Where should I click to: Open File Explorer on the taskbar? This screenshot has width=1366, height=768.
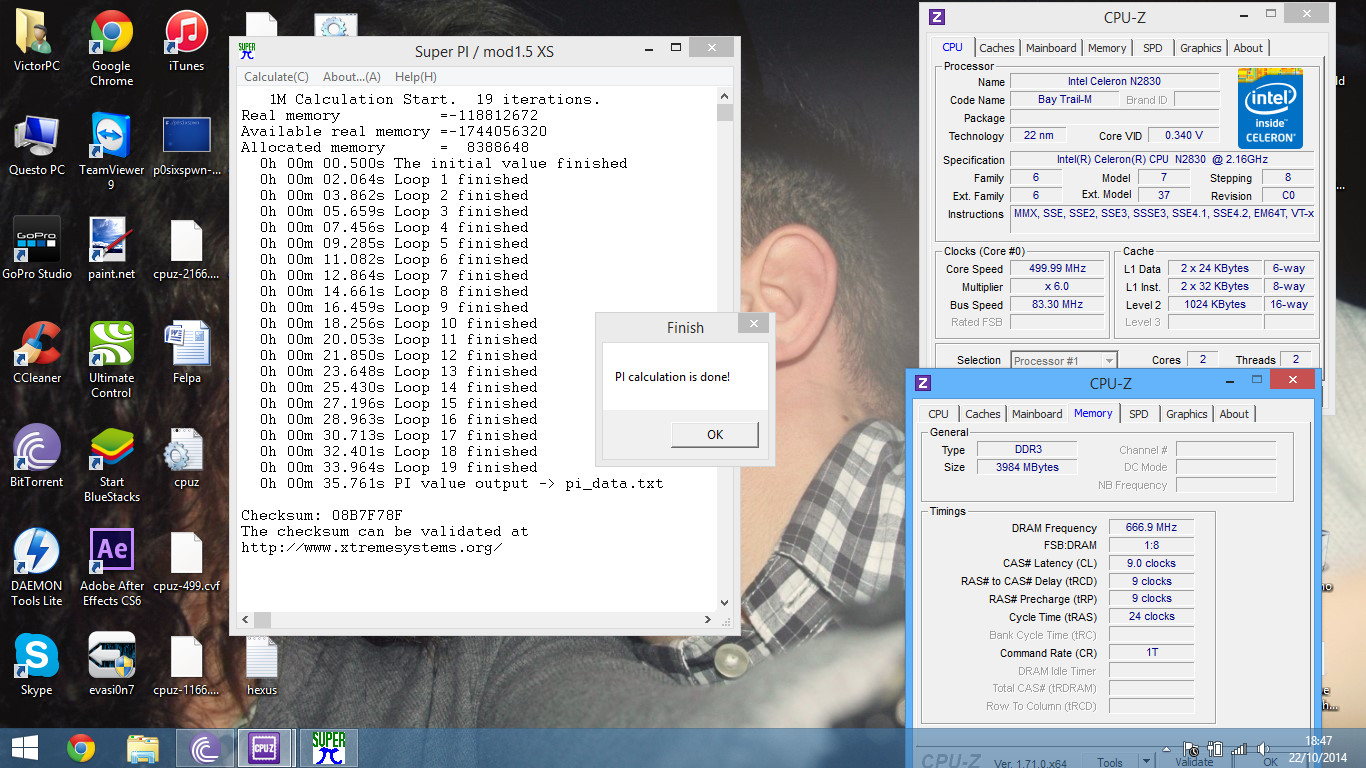click(x=143, y=748)
